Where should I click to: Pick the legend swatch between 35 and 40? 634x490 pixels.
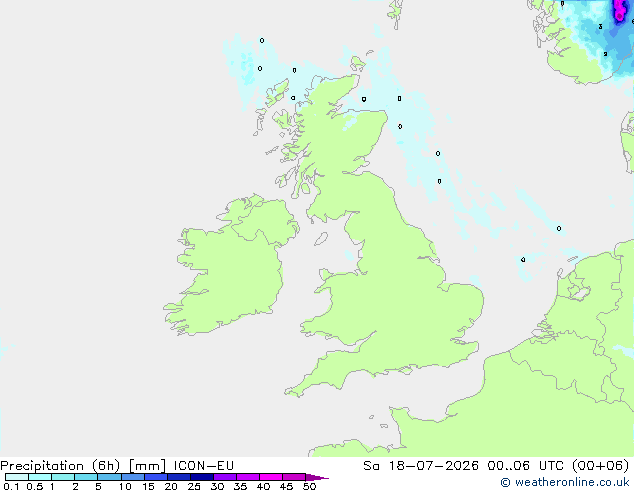pos(248,477)
